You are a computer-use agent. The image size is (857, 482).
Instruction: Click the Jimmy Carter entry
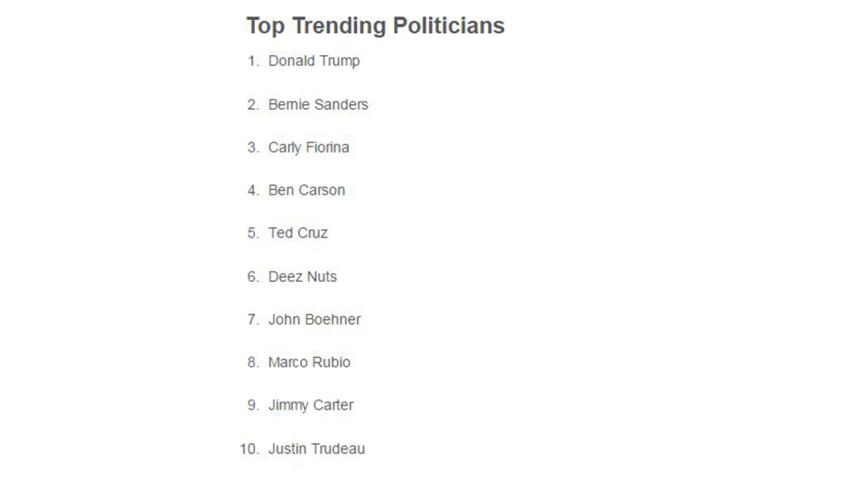(x=311, y=405)
